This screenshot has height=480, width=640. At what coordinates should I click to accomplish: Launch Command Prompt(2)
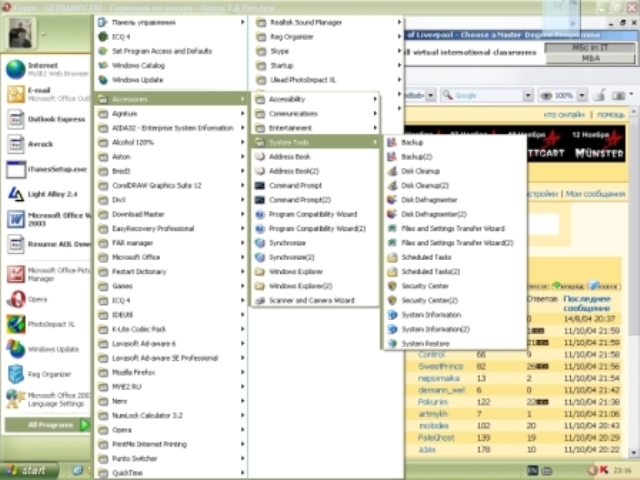tap(315, 200)
